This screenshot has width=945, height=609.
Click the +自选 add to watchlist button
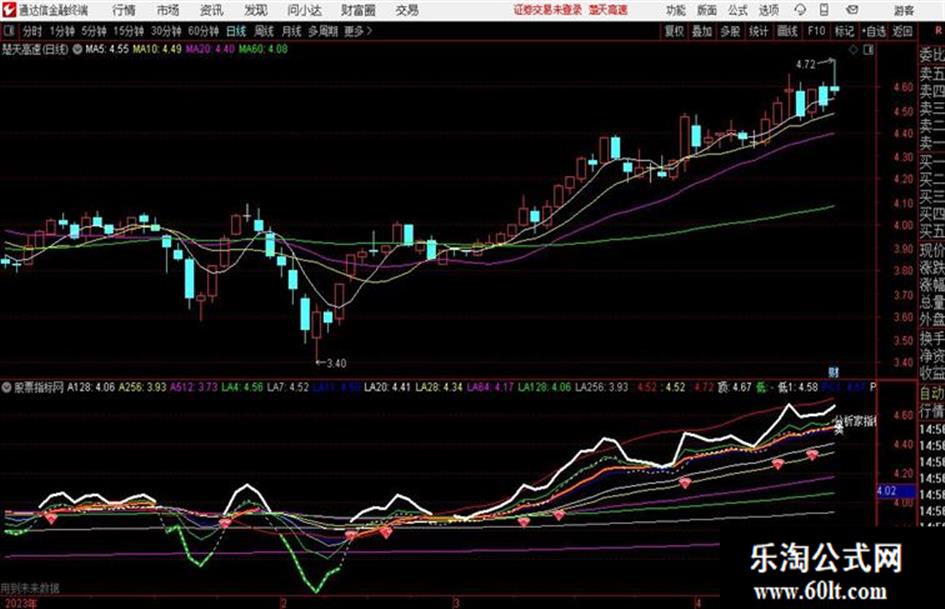click(x=874, y=31)
